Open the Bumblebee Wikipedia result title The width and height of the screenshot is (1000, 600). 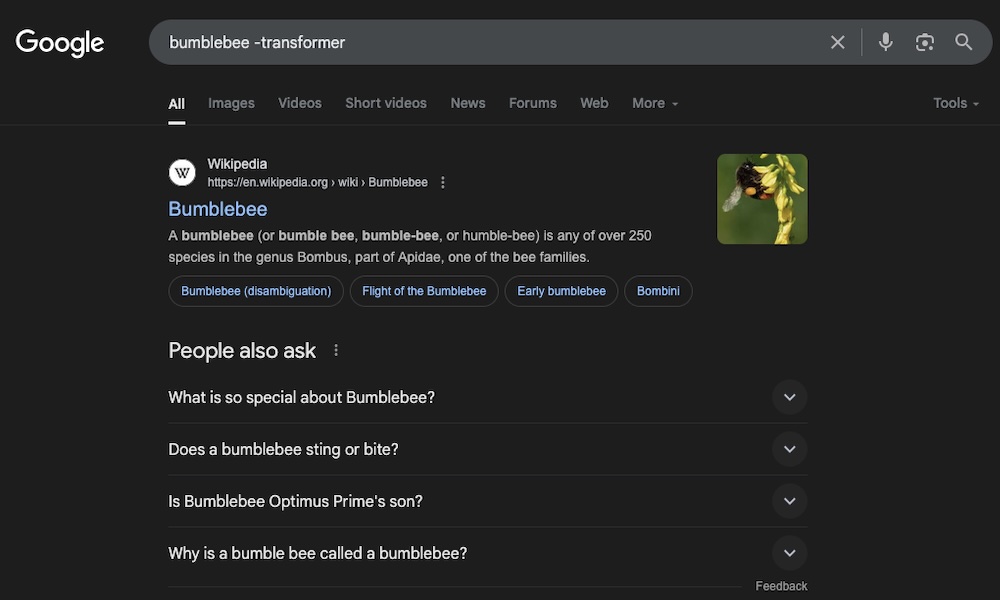(x=217, y=209)
